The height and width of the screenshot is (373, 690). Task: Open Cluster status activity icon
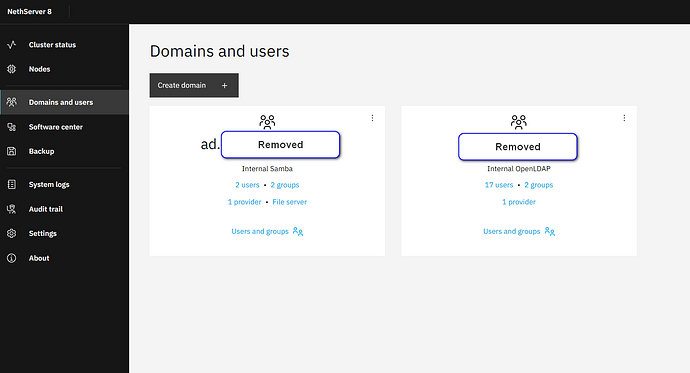point(12,44)
